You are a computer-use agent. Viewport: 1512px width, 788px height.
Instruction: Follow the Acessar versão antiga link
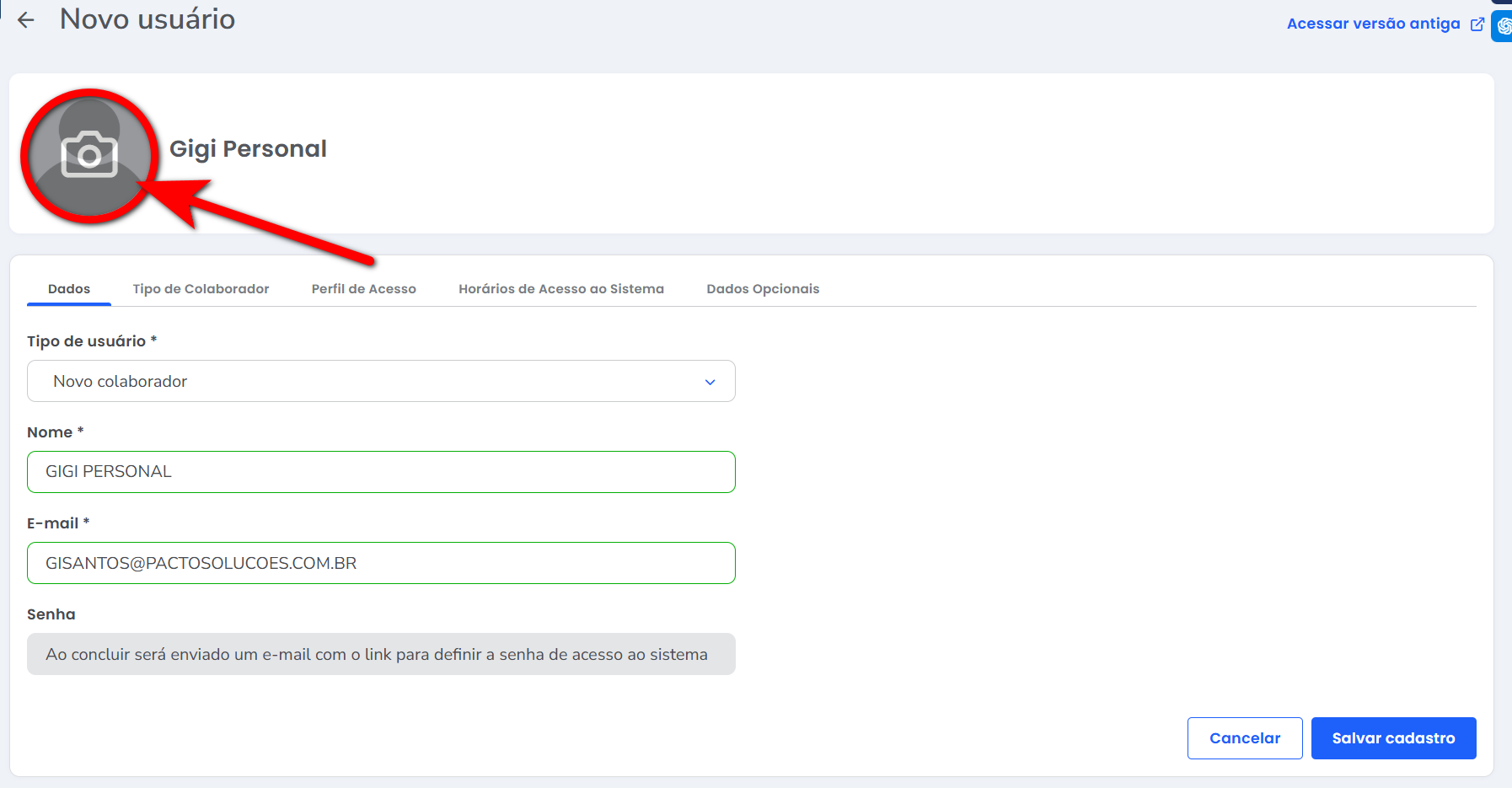coord(1373,24)
